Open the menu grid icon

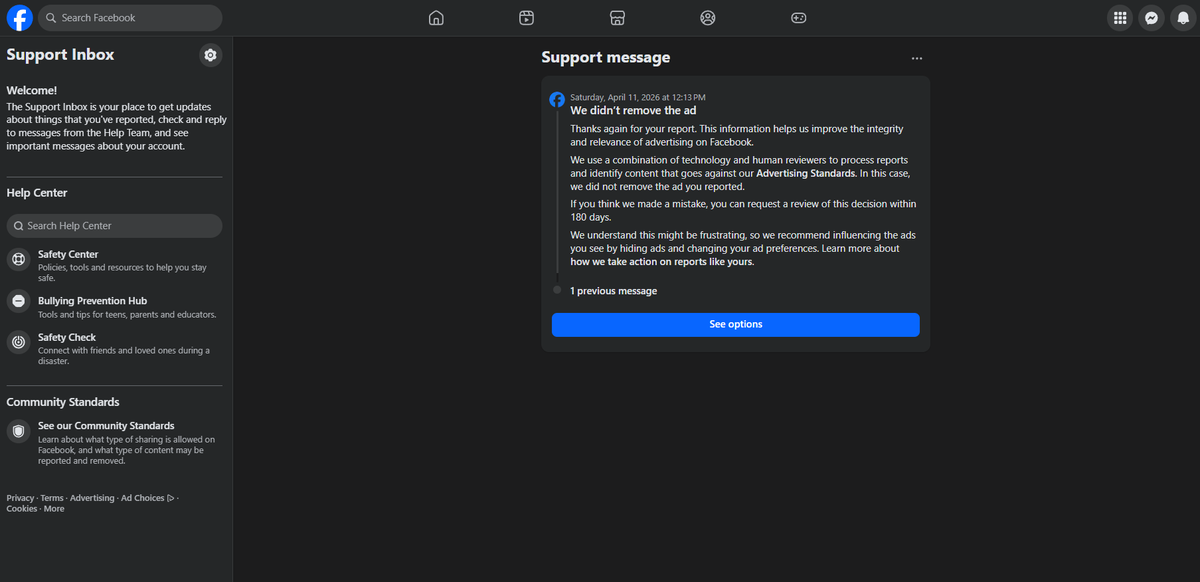click(x=1120, y=18)
